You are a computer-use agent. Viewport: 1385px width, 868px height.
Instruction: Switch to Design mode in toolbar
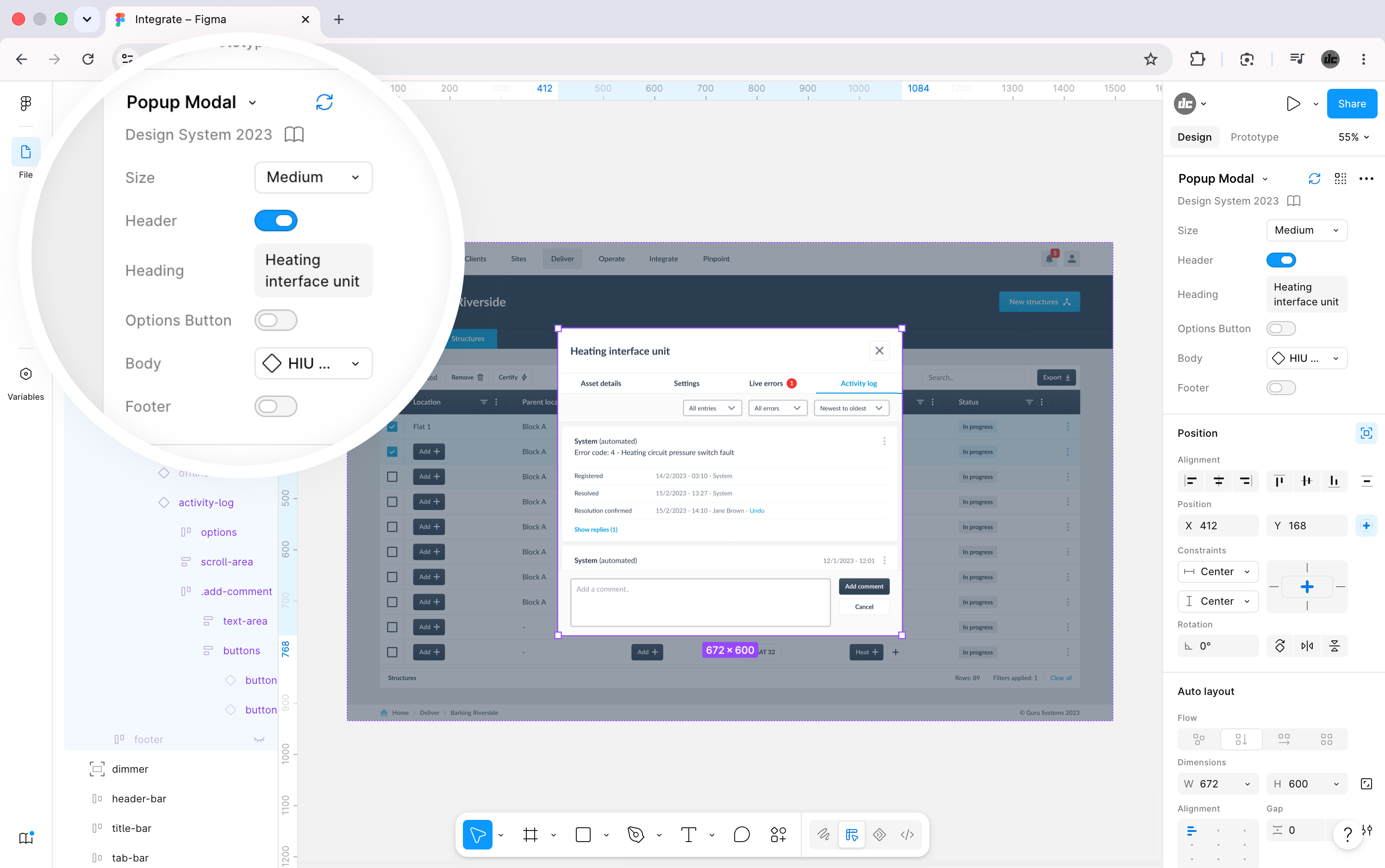(852, 834)
